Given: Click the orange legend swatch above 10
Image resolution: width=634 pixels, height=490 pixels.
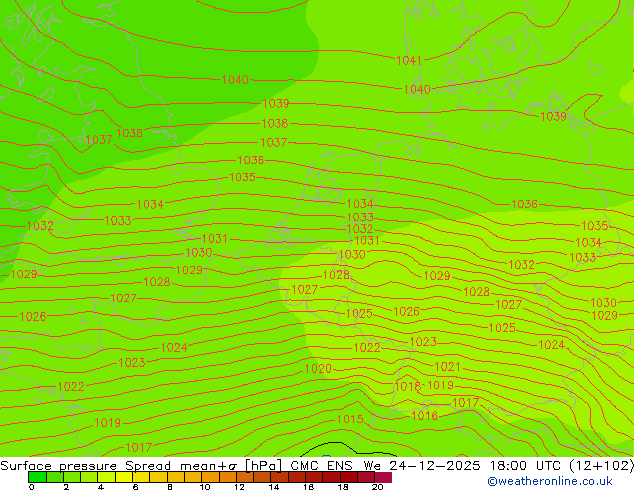Looking at the screenshot, I should point(210,477).
